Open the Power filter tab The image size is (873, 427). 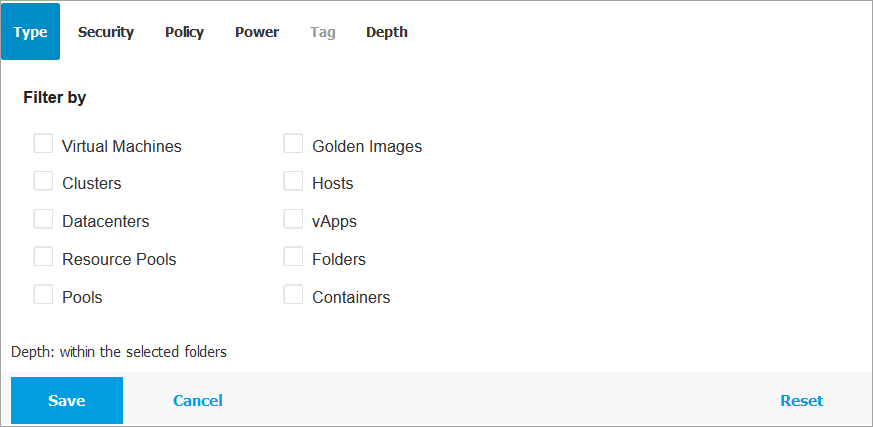[257, 32]
